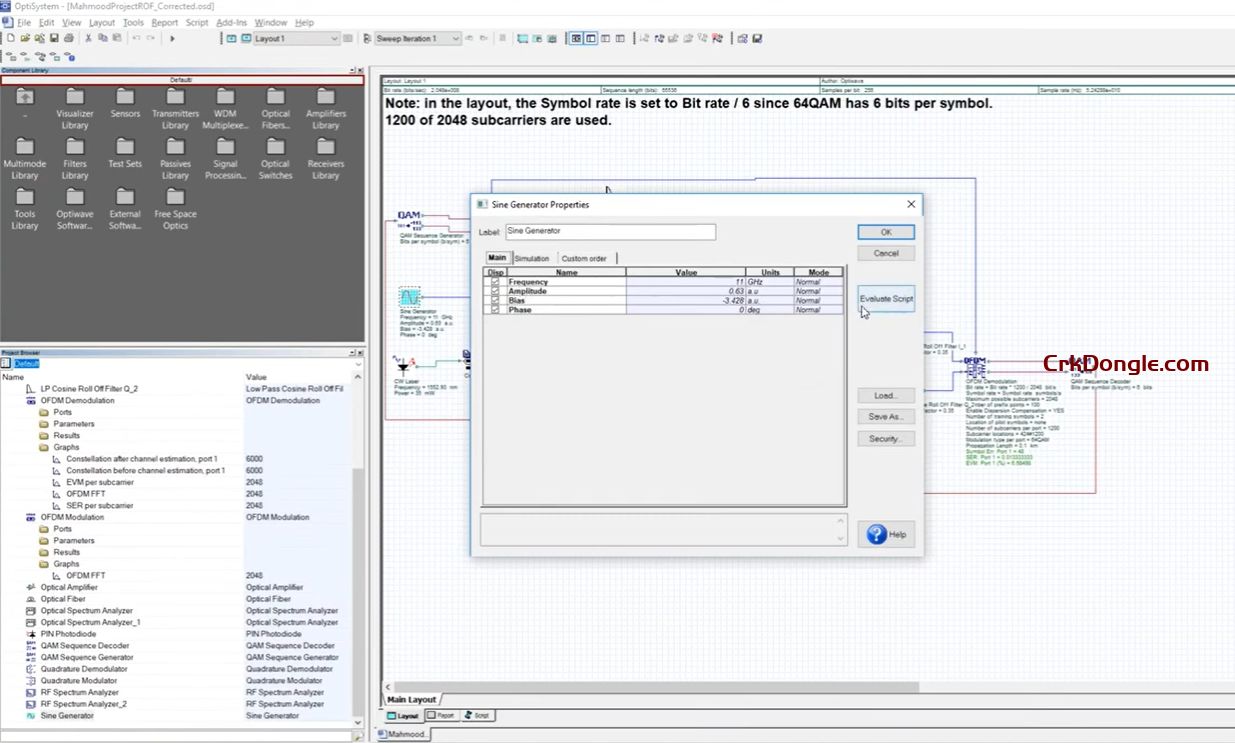
Task: Click the Calculate play arrow in toolbar
Action: (x=172, y=39)
